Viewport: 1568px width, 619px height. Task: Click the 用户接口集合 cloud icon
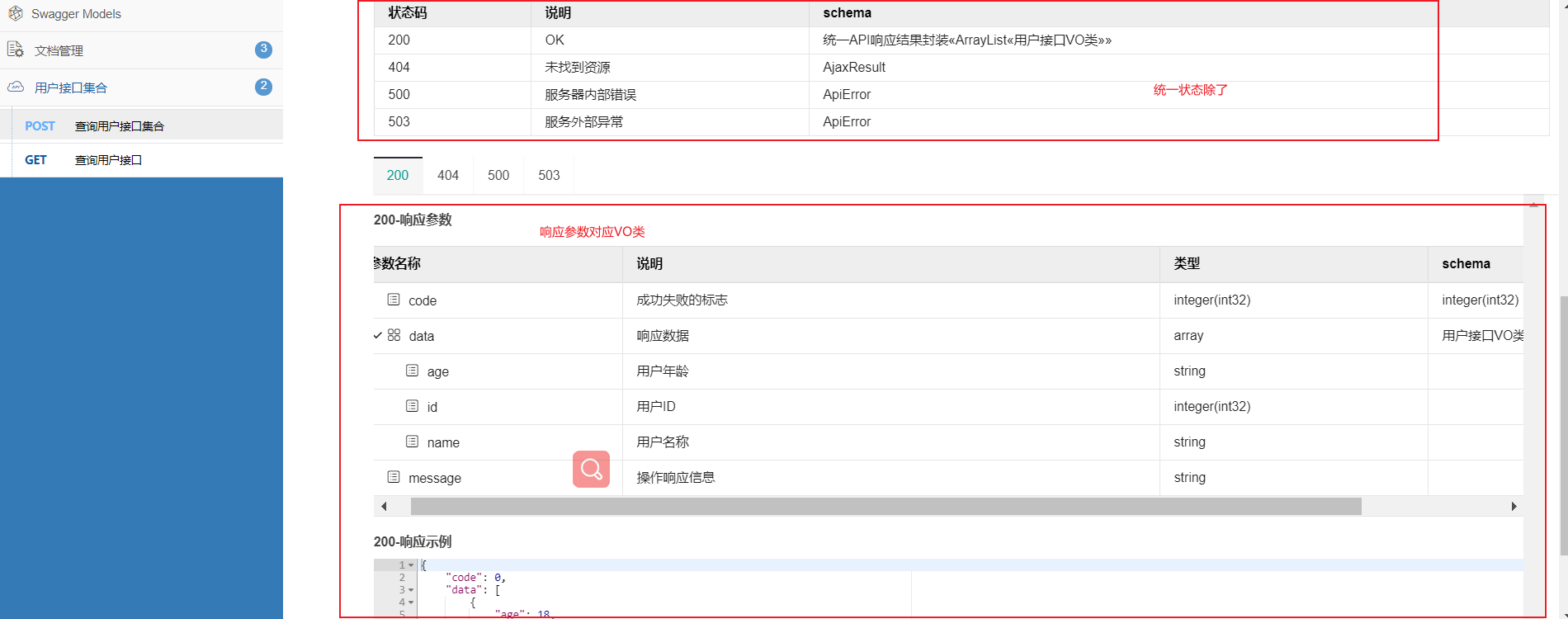15,87
